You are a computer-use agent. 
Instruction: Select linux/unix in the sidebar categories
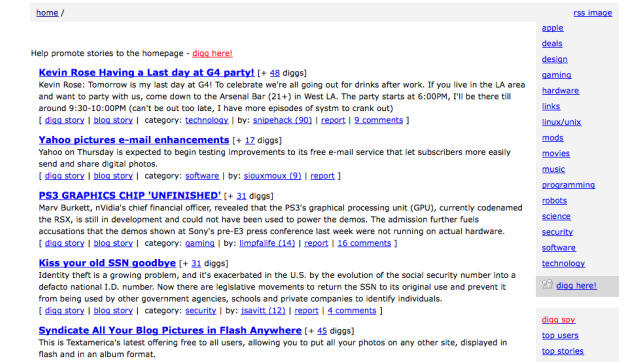[x=562, y=122]
